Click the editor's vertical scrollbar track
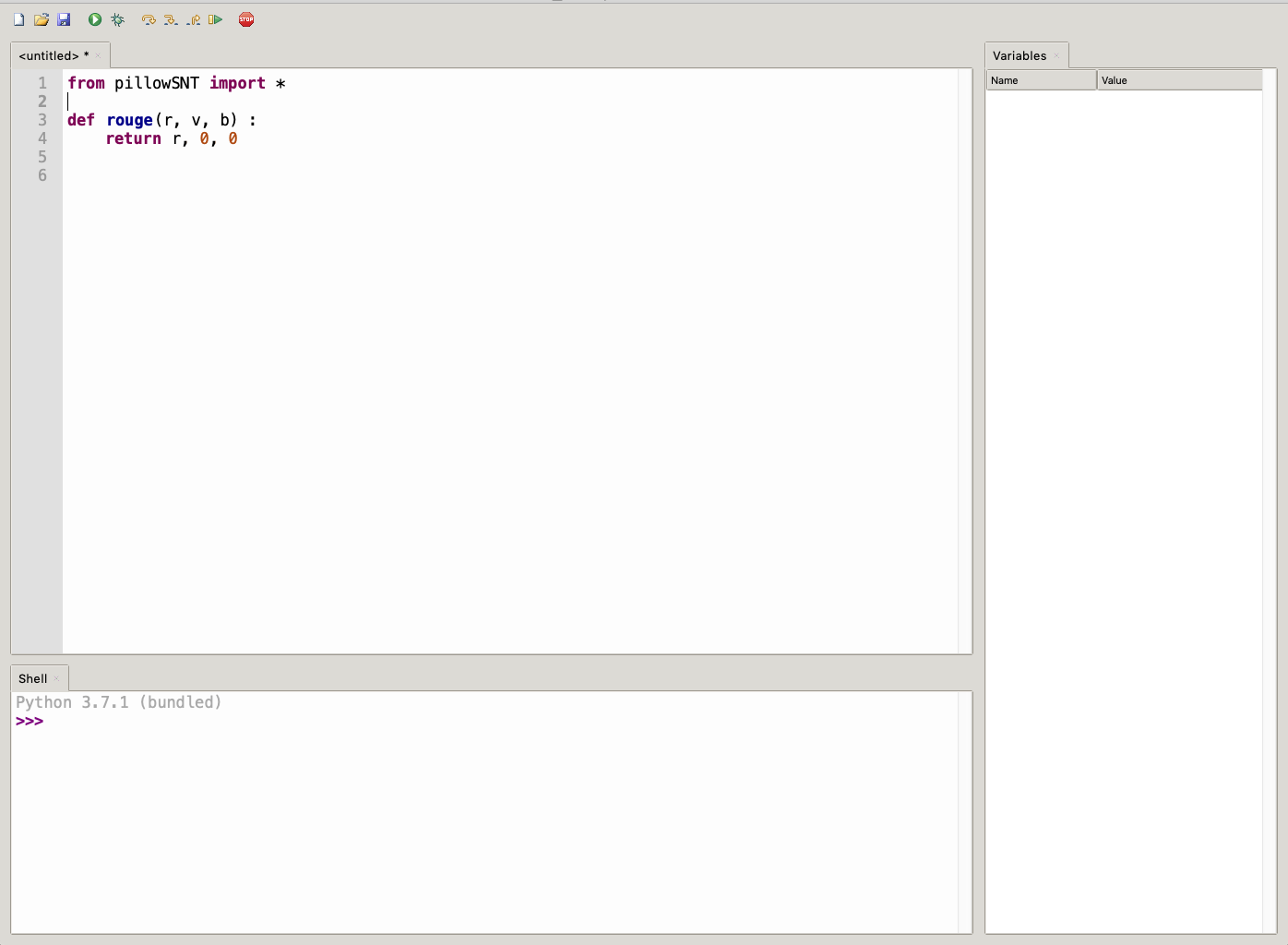 pyautogui.click(x=965, y=361)
